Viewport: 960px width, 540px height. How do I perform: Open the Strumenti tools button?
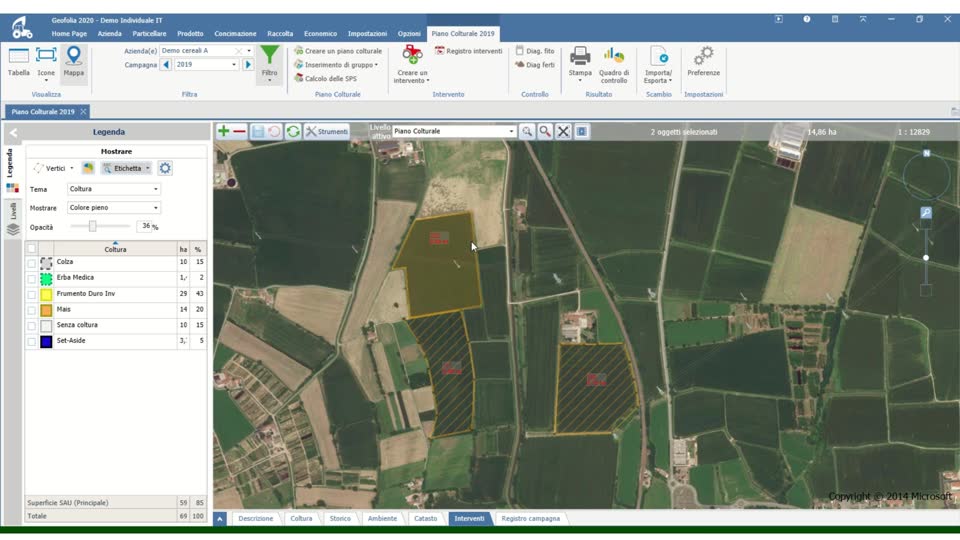pyautogui.click(x=327, y=131)
